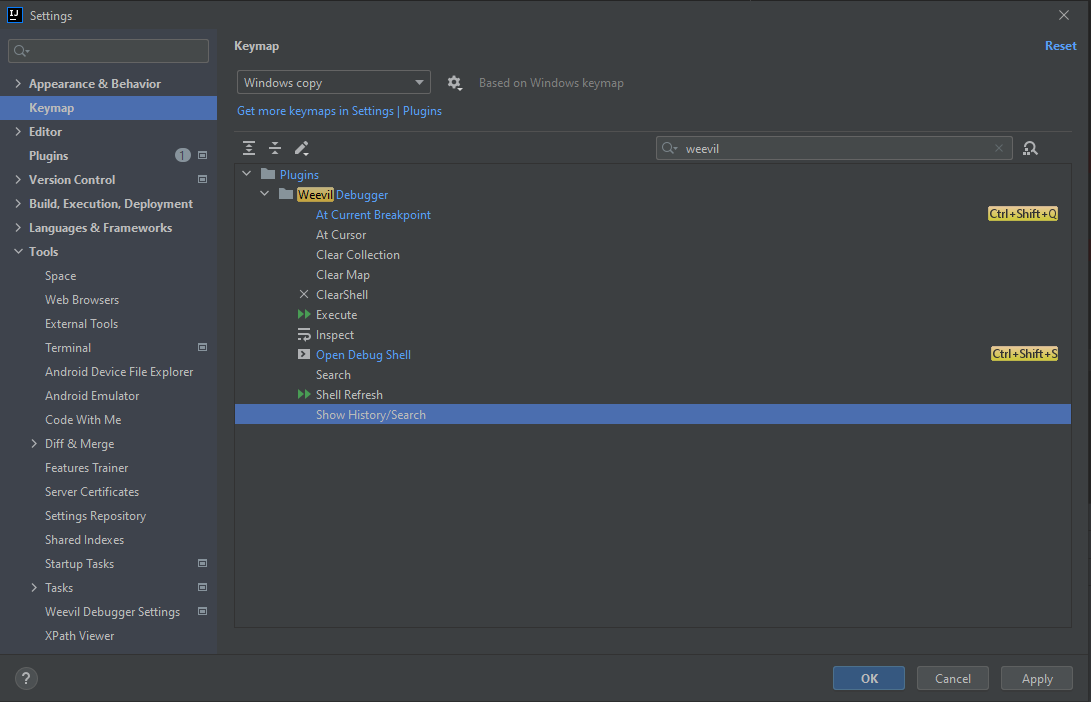Collapse the Plugins keymap tree node
Screen dimensions: 1091x702
pyautogui.click(x=247, y=174)
